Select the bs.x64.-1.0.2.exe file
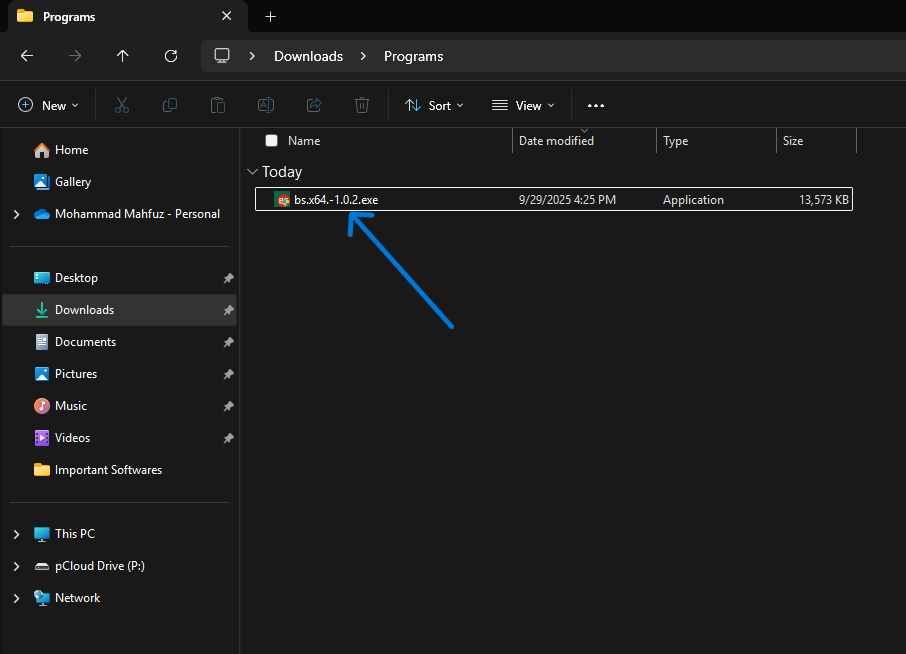The height and width of the screenshot is (654, 906). click(336, 200)
